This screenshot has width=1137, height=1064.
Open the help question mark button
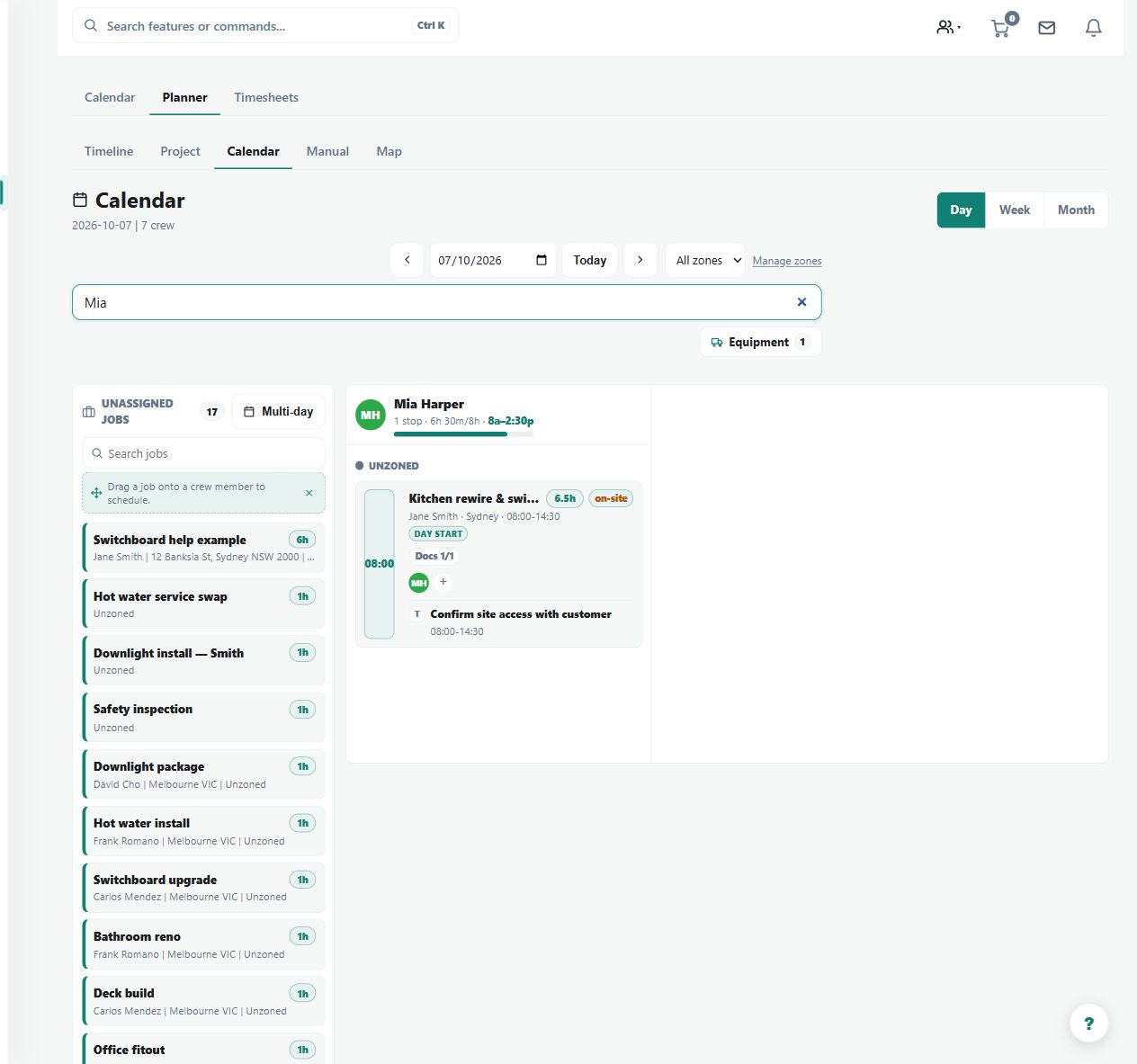(x=1088, y=1023)
